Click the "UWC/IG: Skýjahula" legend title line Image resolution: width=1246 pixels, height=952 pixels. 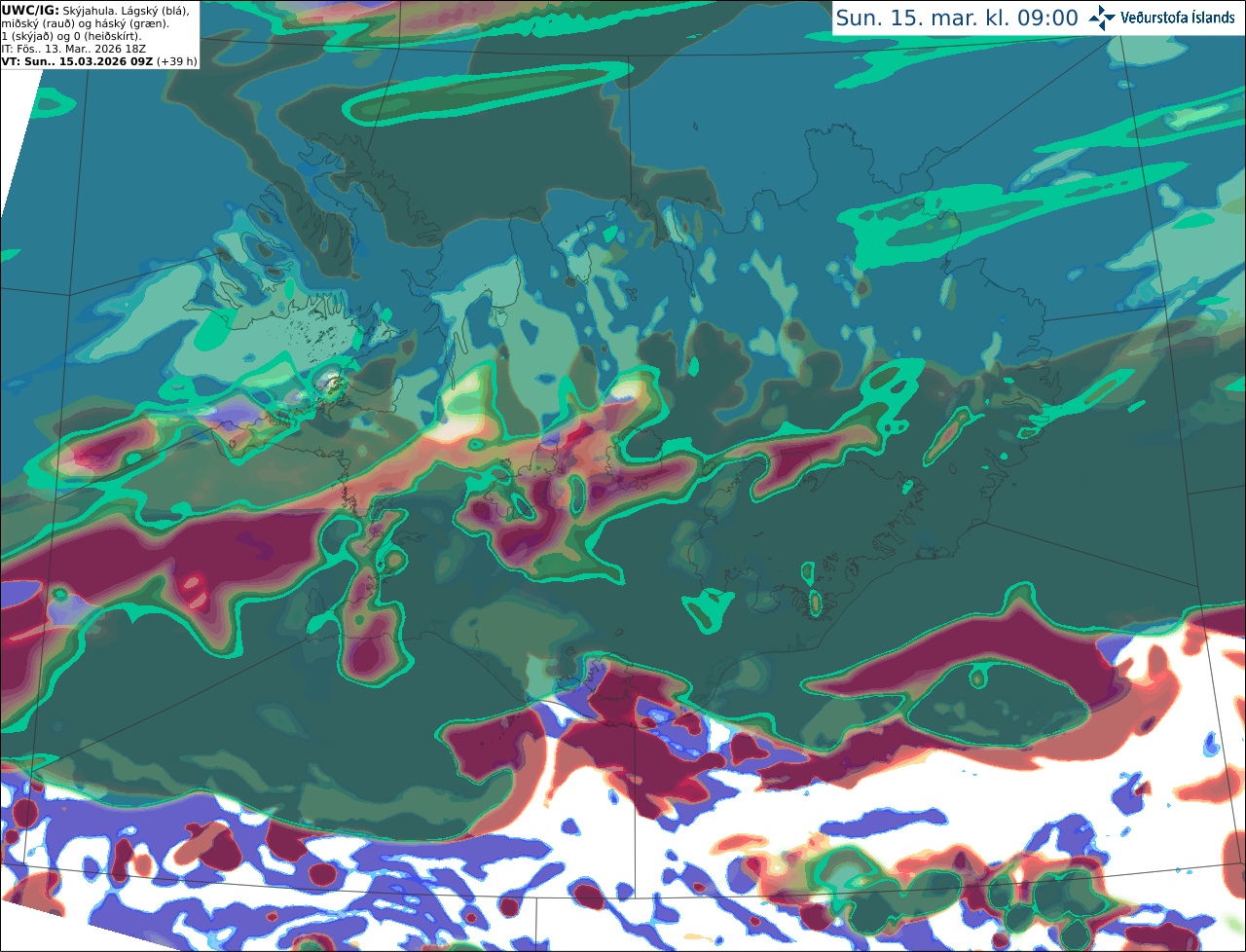point(96,11)
